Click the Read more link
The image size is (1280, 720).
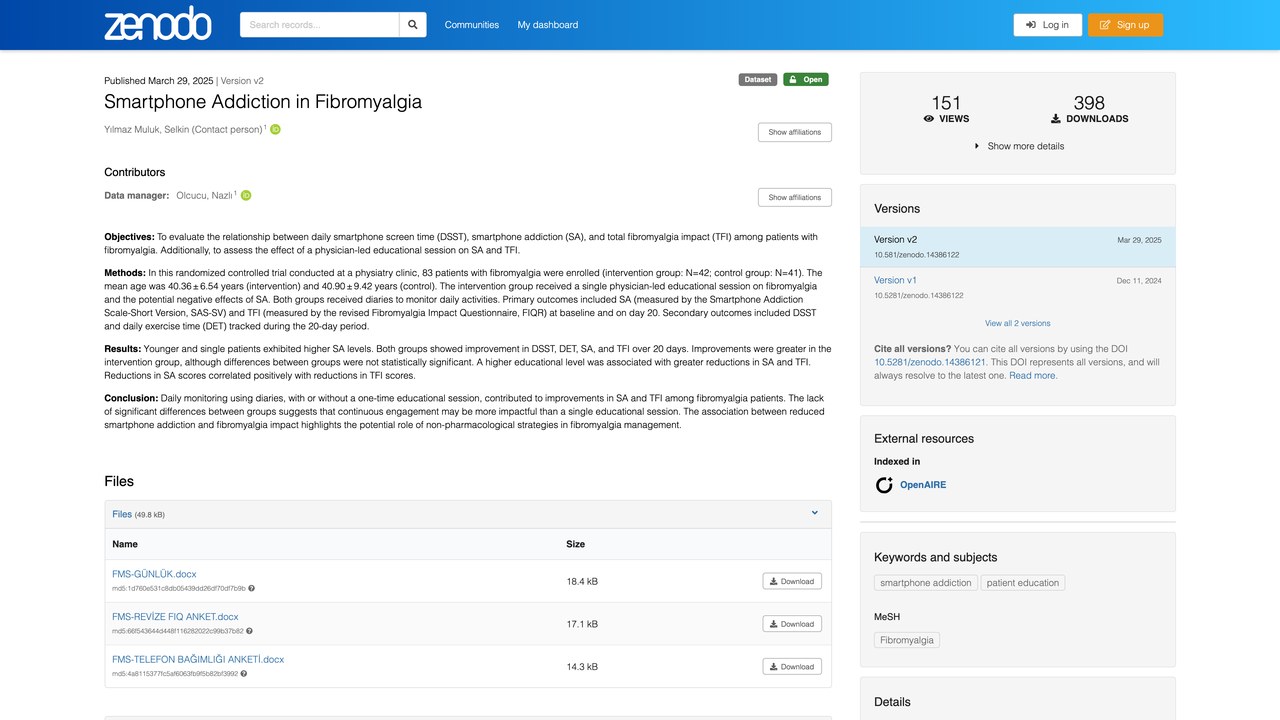(x=1032, y=376)
